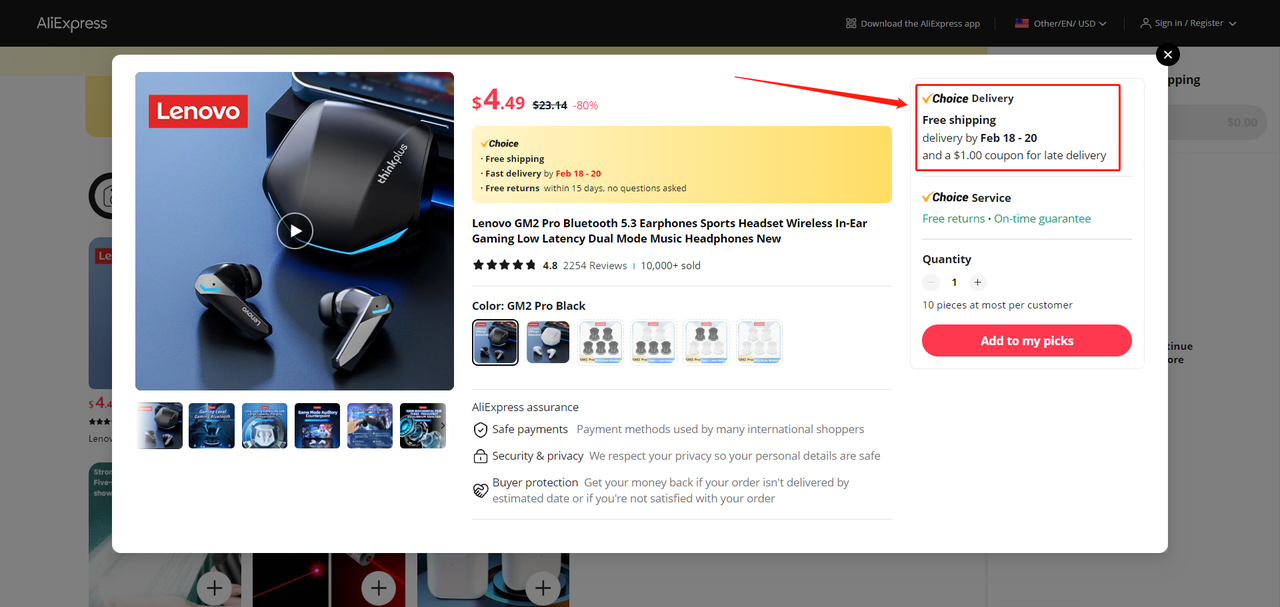Viewport: 1280px width, 607px height.
Task: Add bottom-left background product with plus icon
Action: click(x=214, y=587)
